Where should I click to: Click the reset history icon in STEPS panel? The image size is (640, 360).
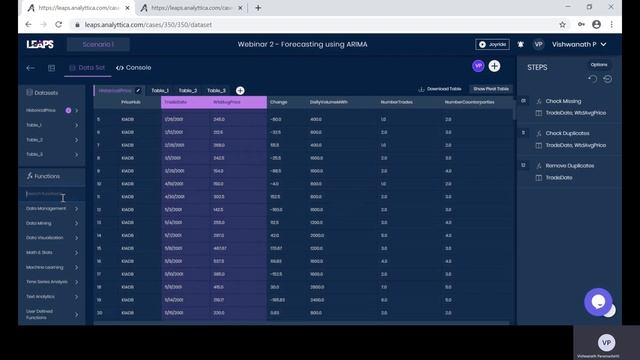click(607, 79)
